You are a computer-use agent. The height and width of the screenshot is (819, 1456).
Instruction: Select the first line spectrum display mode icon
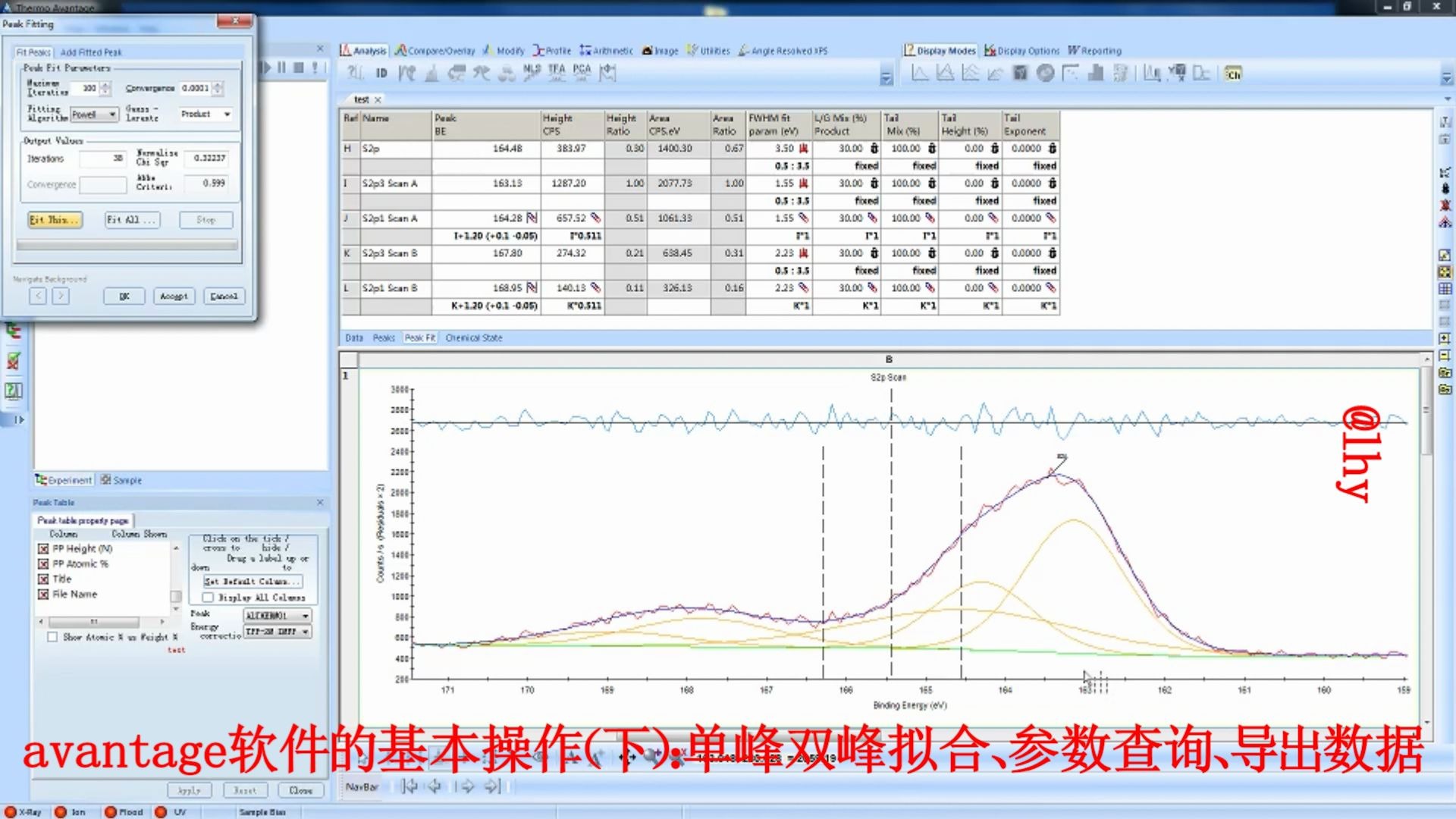(920, 74)
